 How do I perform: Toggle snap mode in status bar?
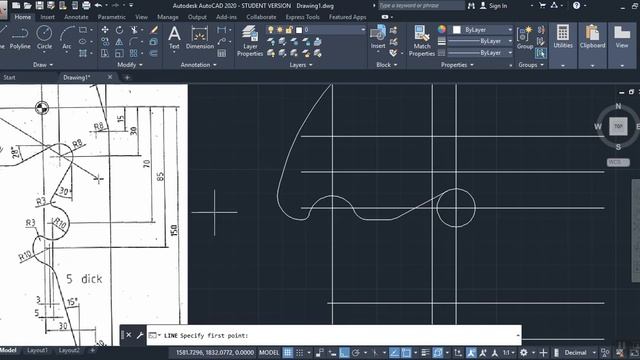[x=300, y=353]
